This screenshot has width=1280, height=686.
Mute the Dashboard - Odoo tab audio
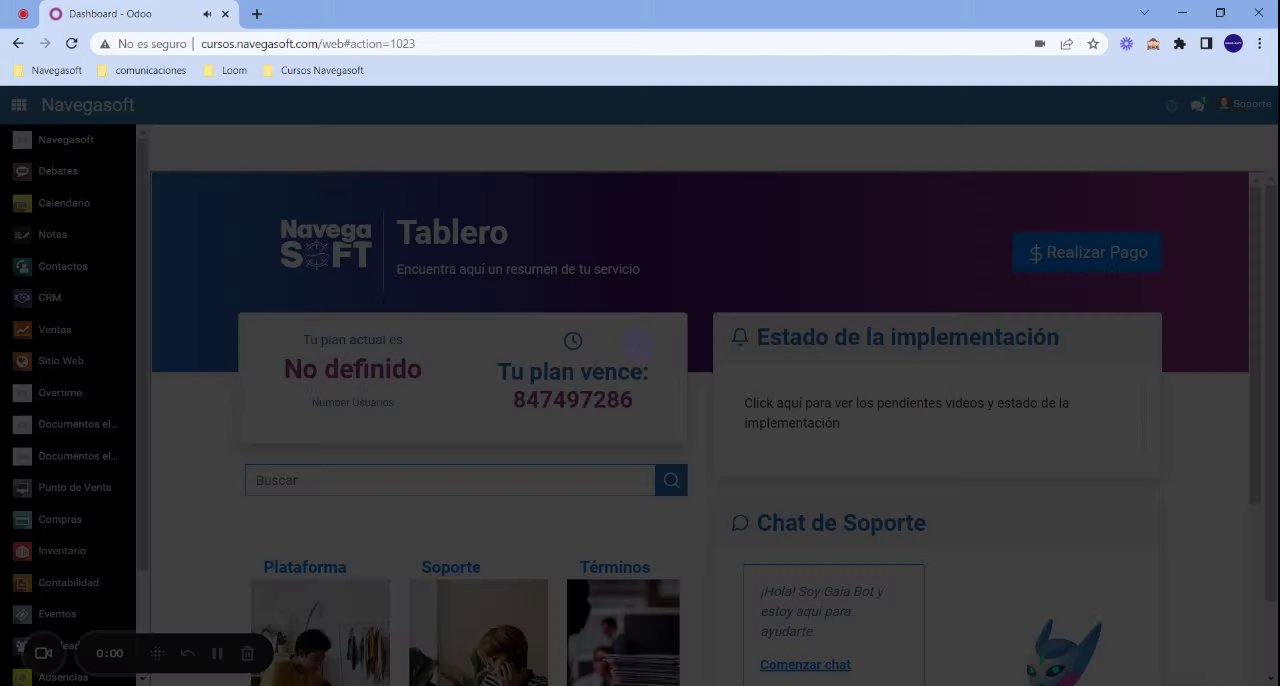[207, 14]
